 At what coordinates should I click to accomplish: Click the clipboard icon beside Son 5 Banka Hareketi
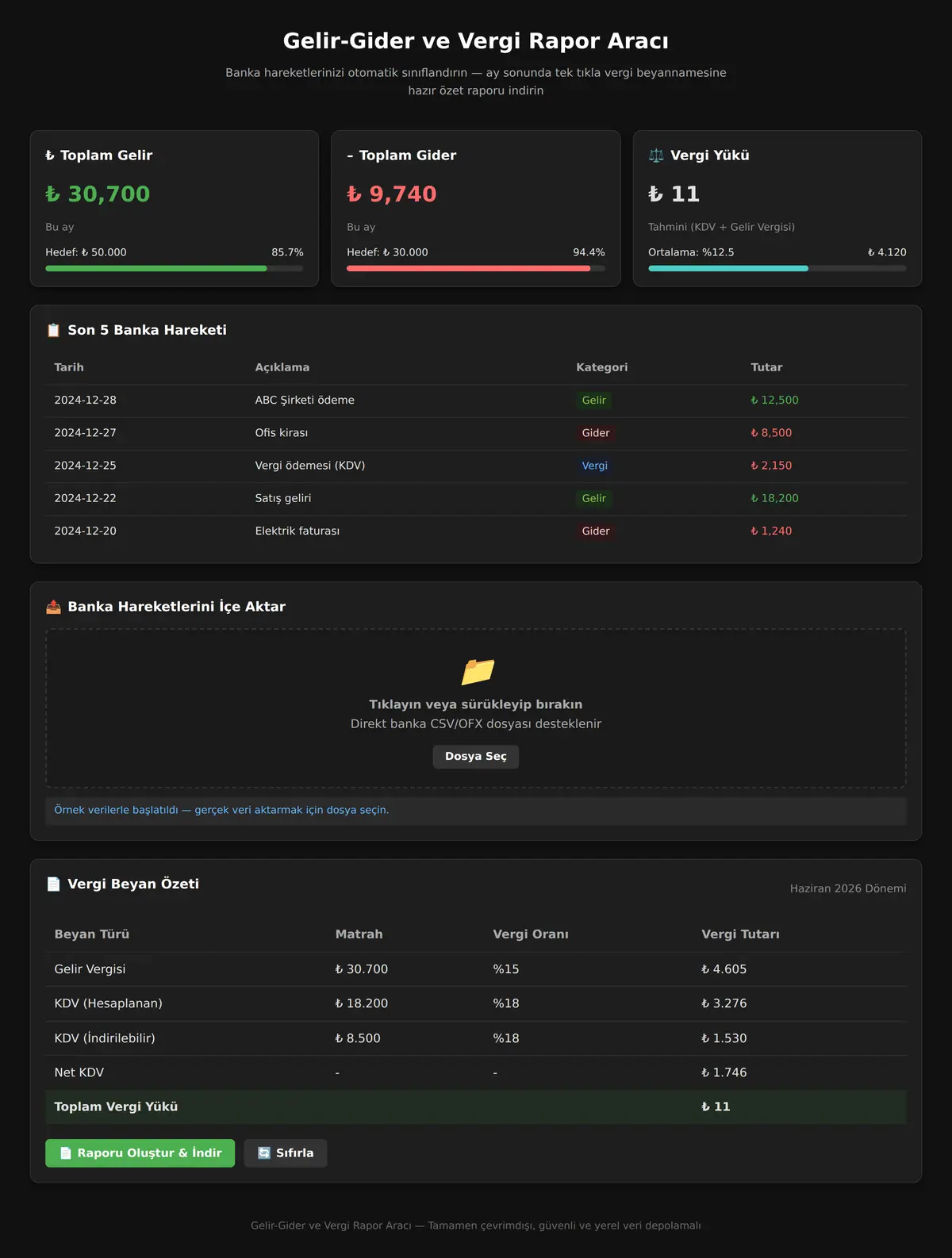click(x=53, y=330)
